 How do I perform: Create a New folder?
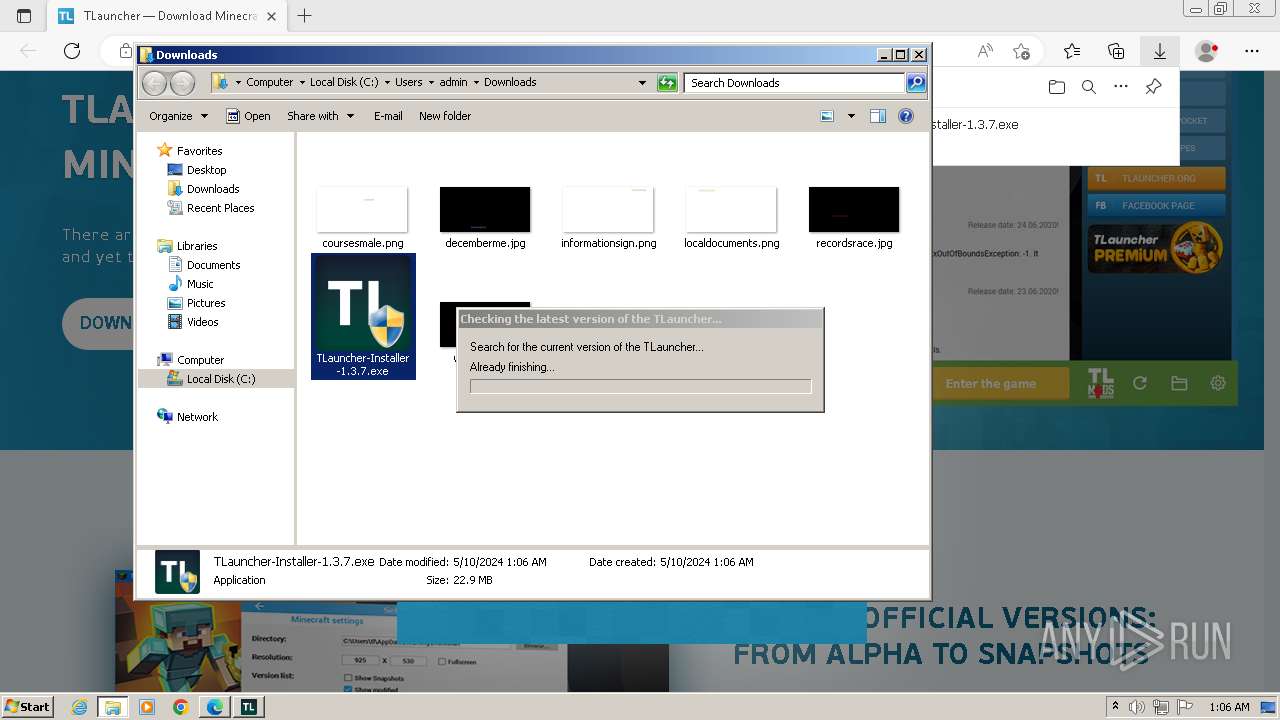pyautogui.click(x=445, y=116)
